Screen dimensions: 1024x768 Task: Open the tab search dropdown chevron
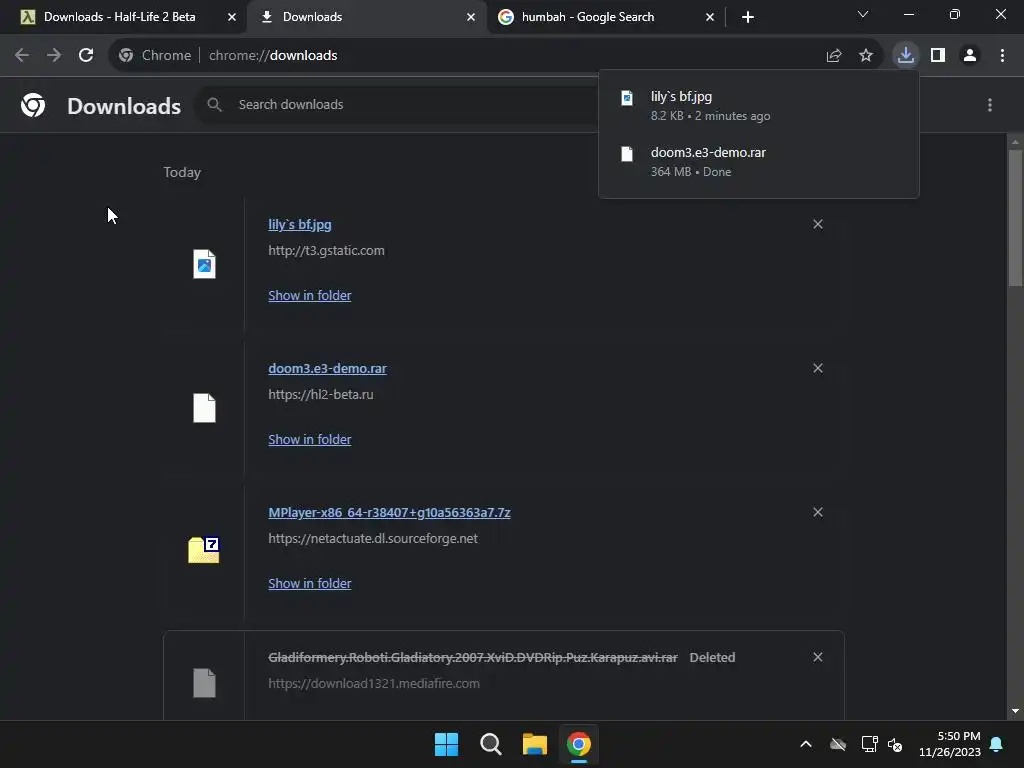pos(863,14)
